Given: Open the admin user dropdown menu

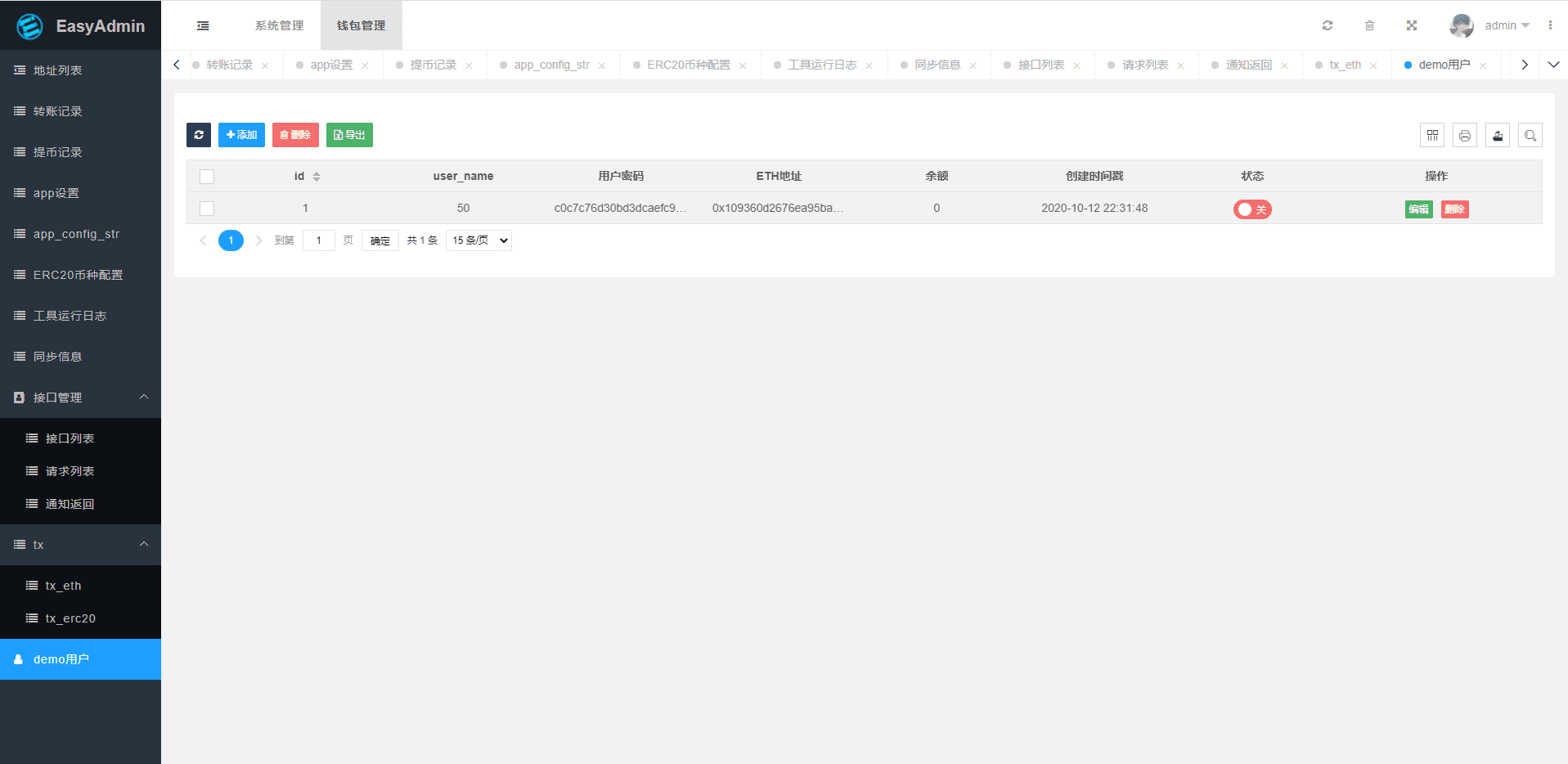Looking at the screenshot, I should tap(1506, 26).
